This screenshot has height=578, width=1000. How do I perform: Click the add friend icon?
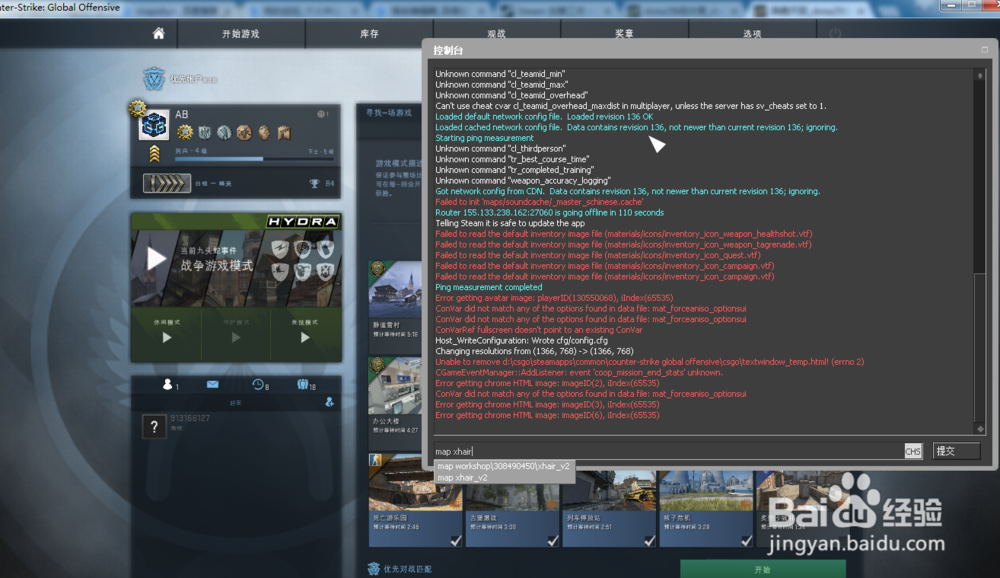(329, 403)
